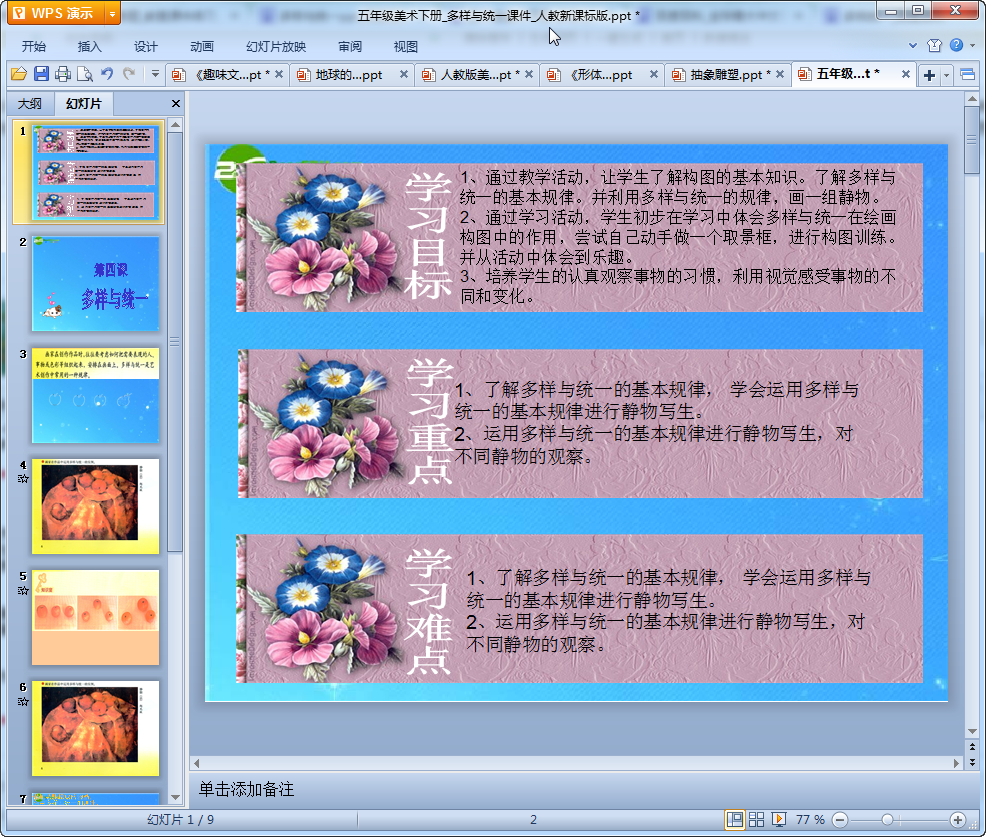986x837 pixels.
Task: Go to previous slide double-arrow button
Action: (972, 747)
